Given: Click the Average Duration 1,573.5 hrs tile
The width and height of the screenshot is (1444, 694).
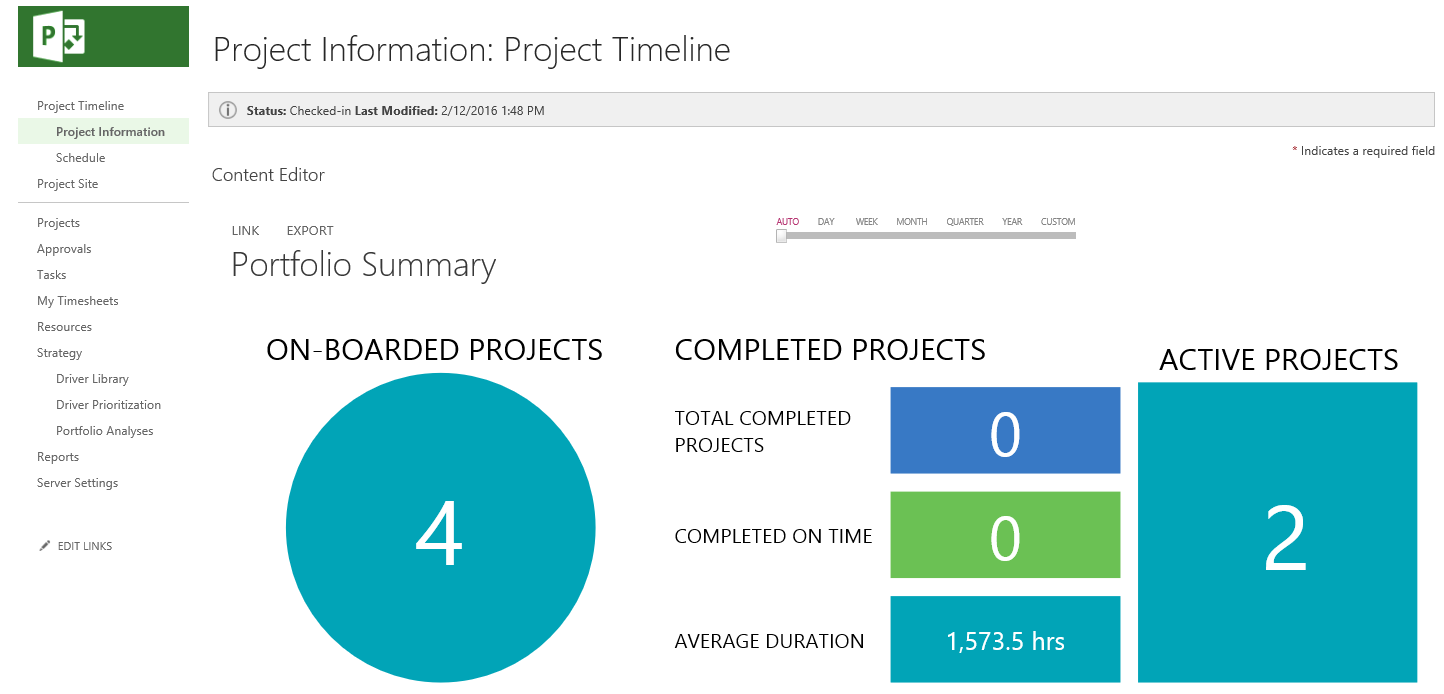Looking at the screenshot, I should tap(1005, 640).
